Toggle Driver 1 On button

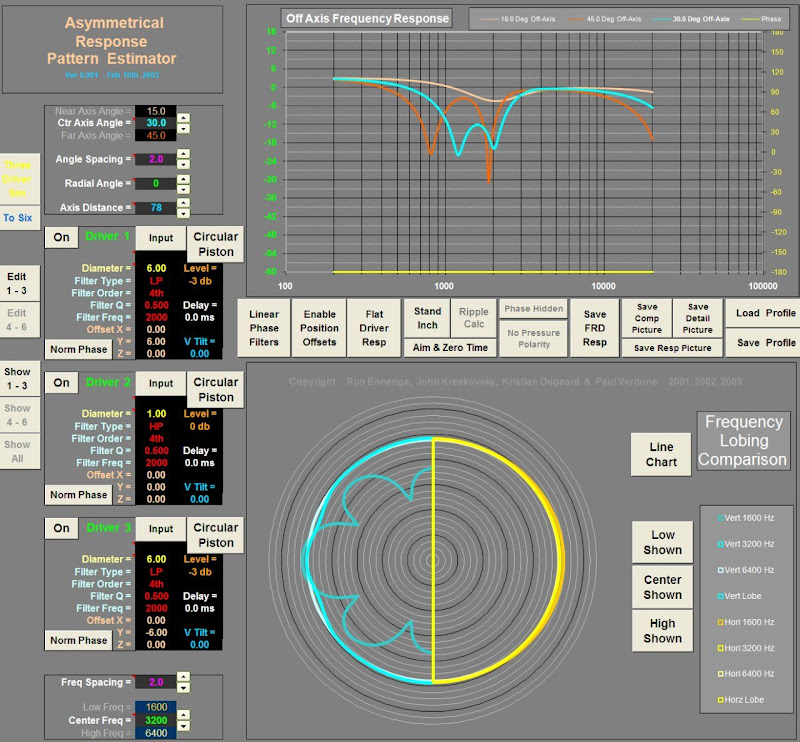62,238
